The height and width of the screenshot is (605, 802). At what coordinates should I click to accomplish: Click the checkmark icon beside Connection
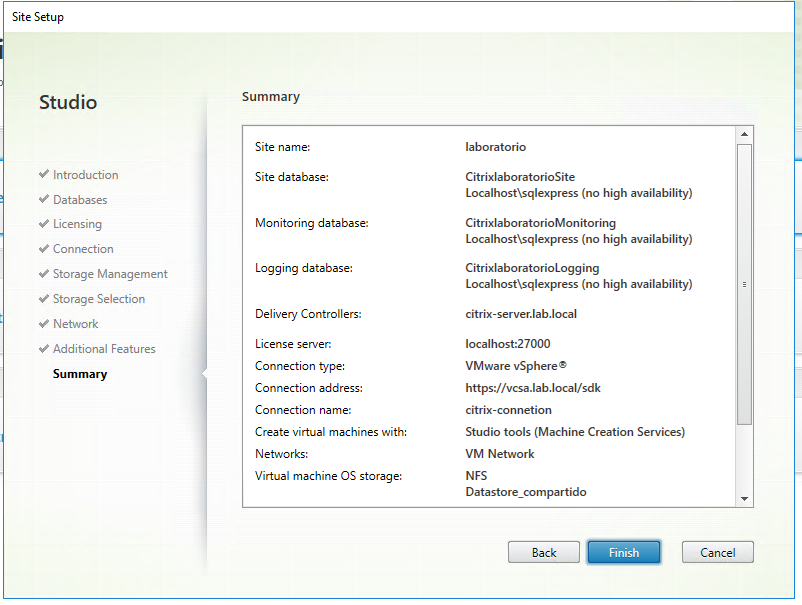pyautogui.click(x=44, y=249)
